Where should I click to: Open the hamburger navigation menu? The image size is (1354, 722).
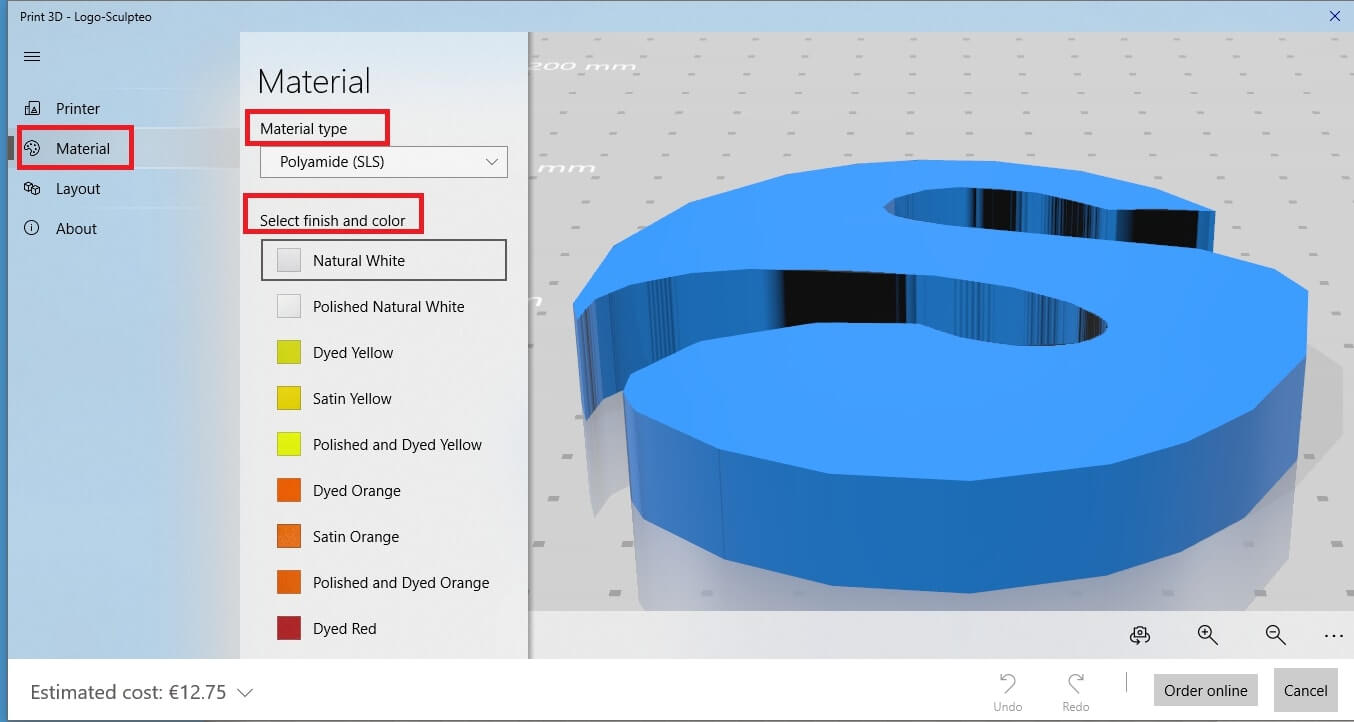click(32, 57)
